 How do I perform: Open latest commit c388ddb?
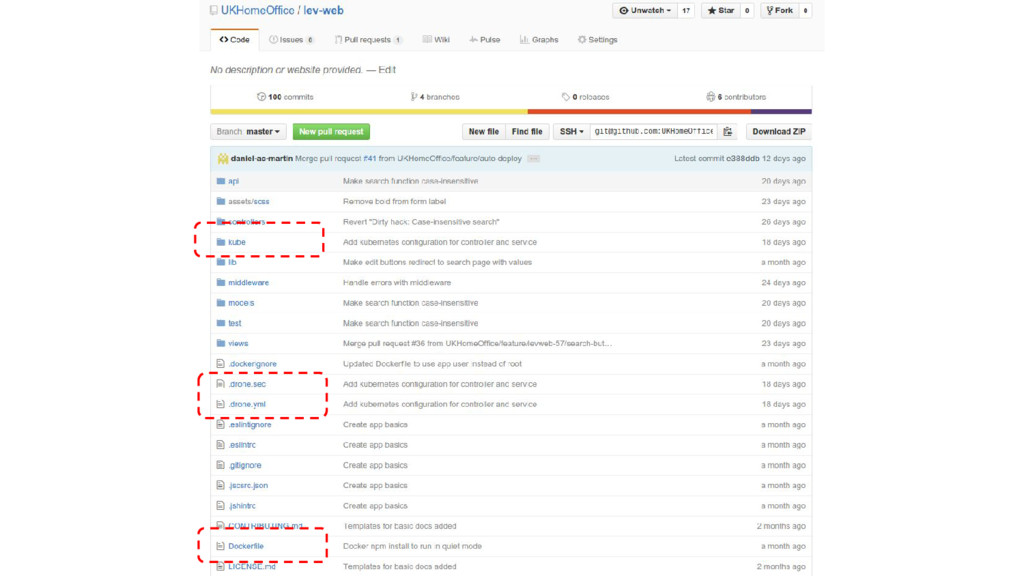pos(743,159)
